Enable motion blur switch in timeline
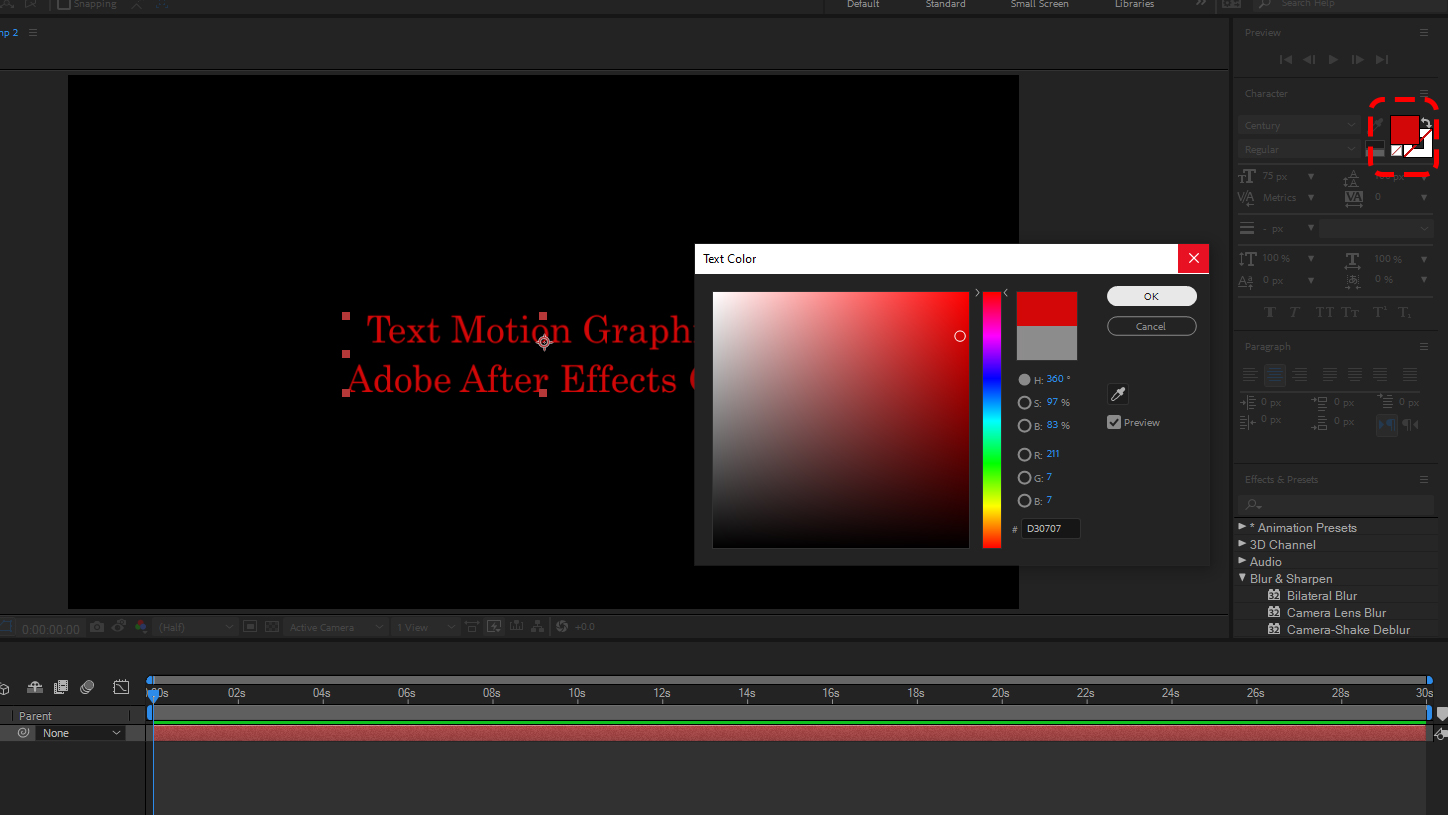Viewport: 1448px width, 815px height. [x=87, y=687]
